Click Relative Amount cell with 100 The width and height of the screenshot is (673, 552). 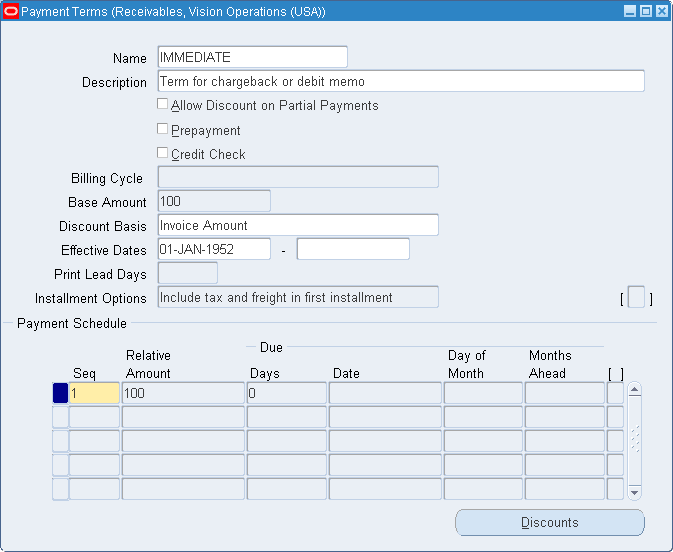pos(183,393)
